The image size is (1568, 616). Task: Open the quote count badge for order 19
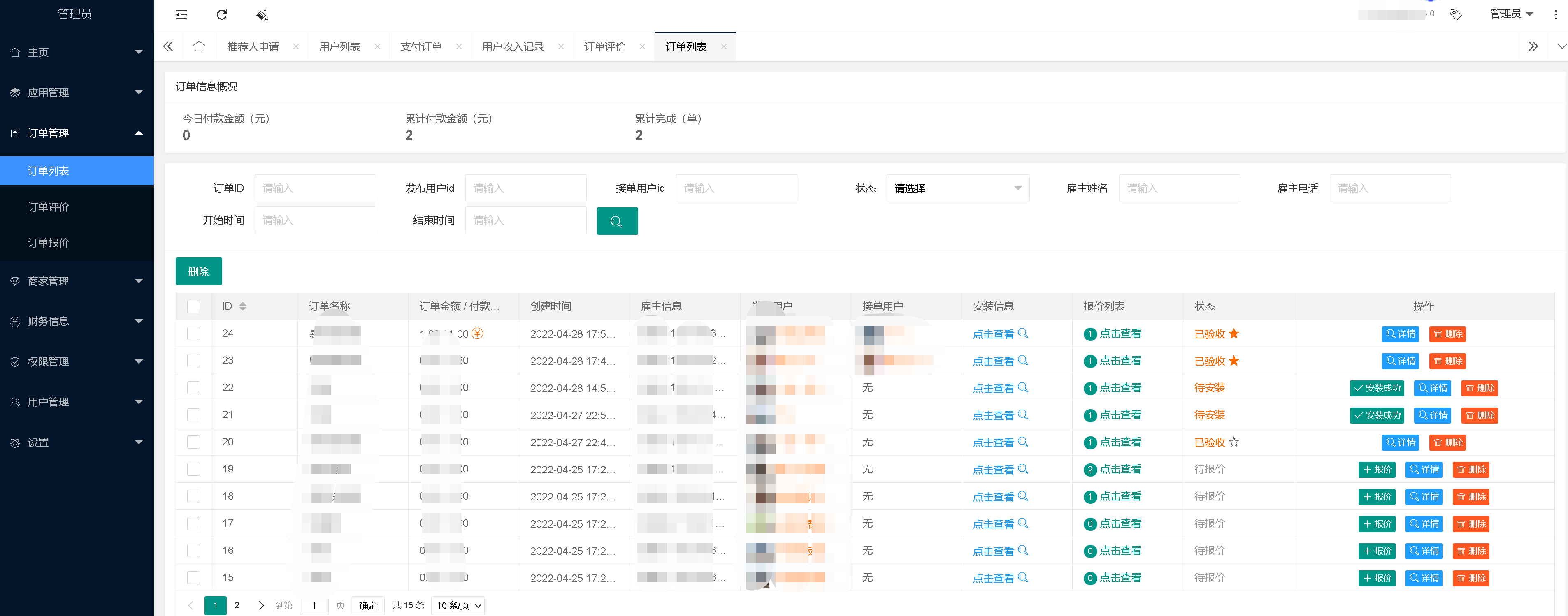[1090, 470]
